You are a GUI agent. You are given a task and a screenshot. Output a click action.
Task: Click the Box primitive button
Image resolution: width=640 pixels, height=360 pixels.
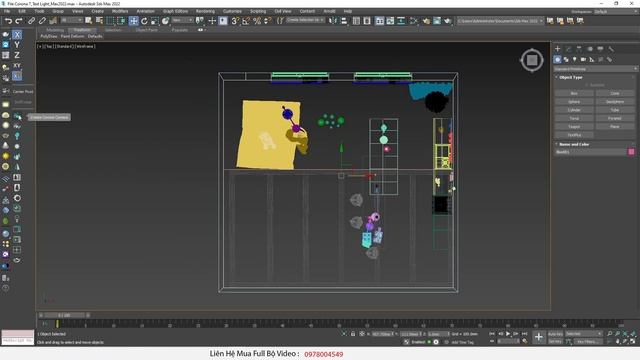(574, 93)
